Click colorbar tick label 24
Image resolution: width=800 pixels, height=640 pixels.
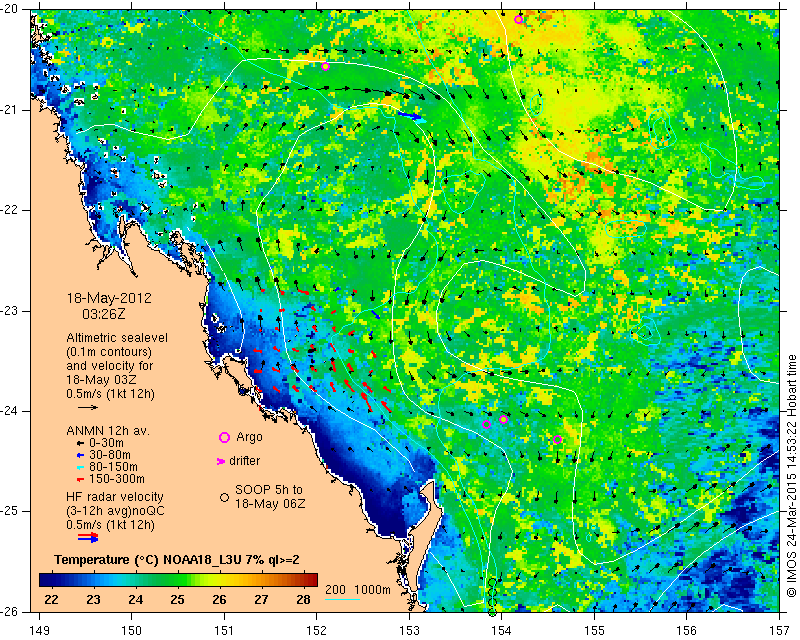click(136, 599)
